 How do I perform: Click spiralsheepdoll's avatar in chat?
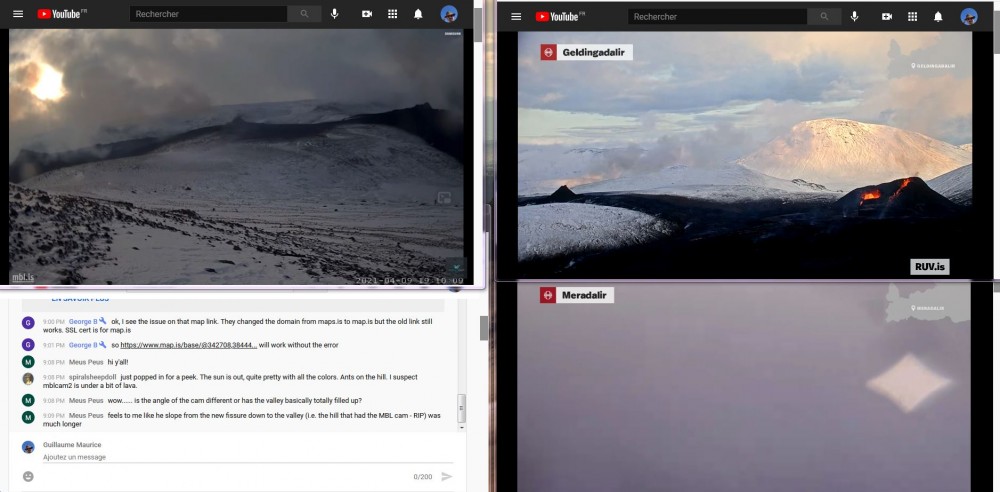pos(28,379)
